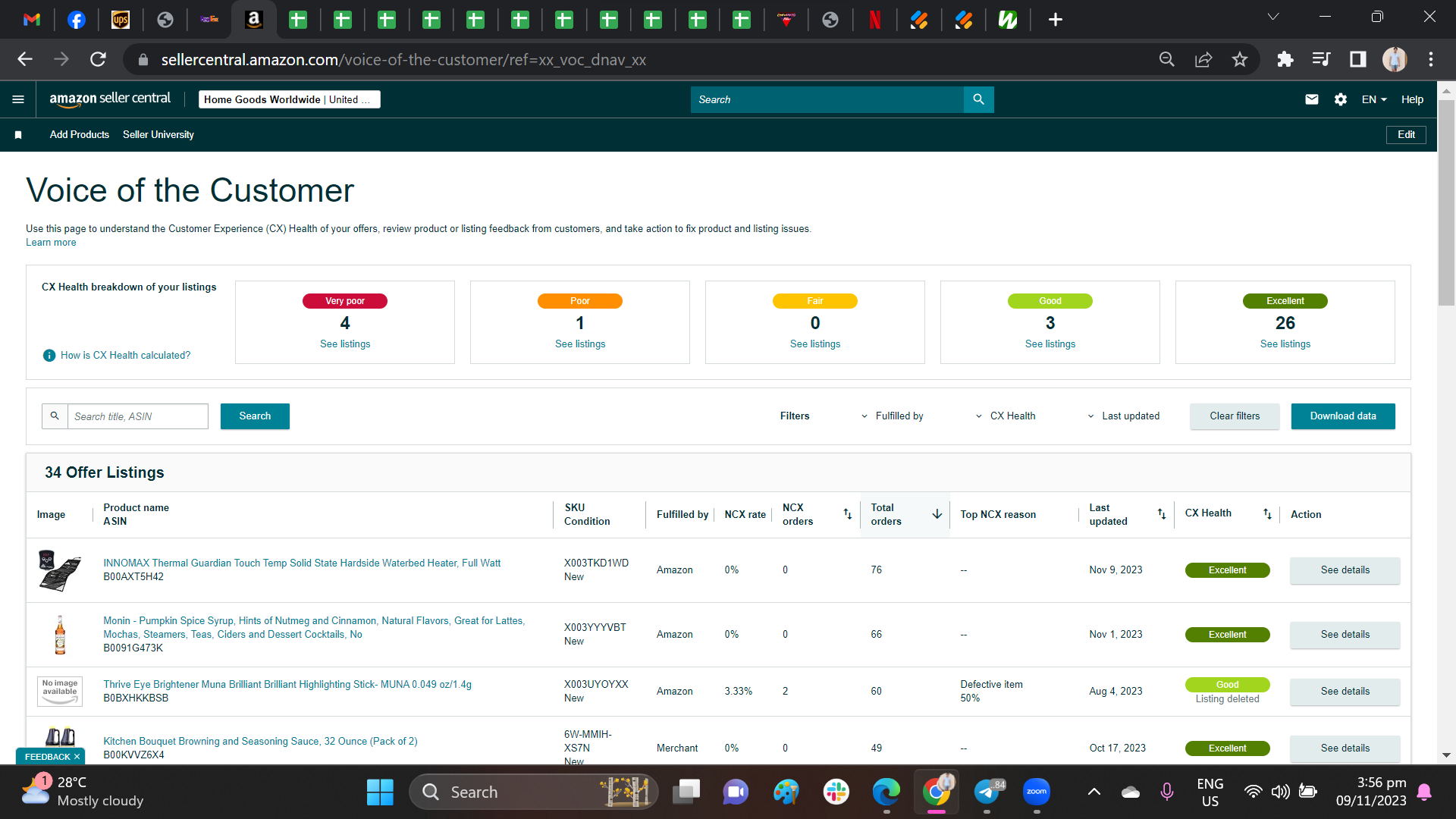Image resolution: width=1456 pixels, height=819 pixels.
Task: See listings under Poor
Action: [x=580, y=344]
